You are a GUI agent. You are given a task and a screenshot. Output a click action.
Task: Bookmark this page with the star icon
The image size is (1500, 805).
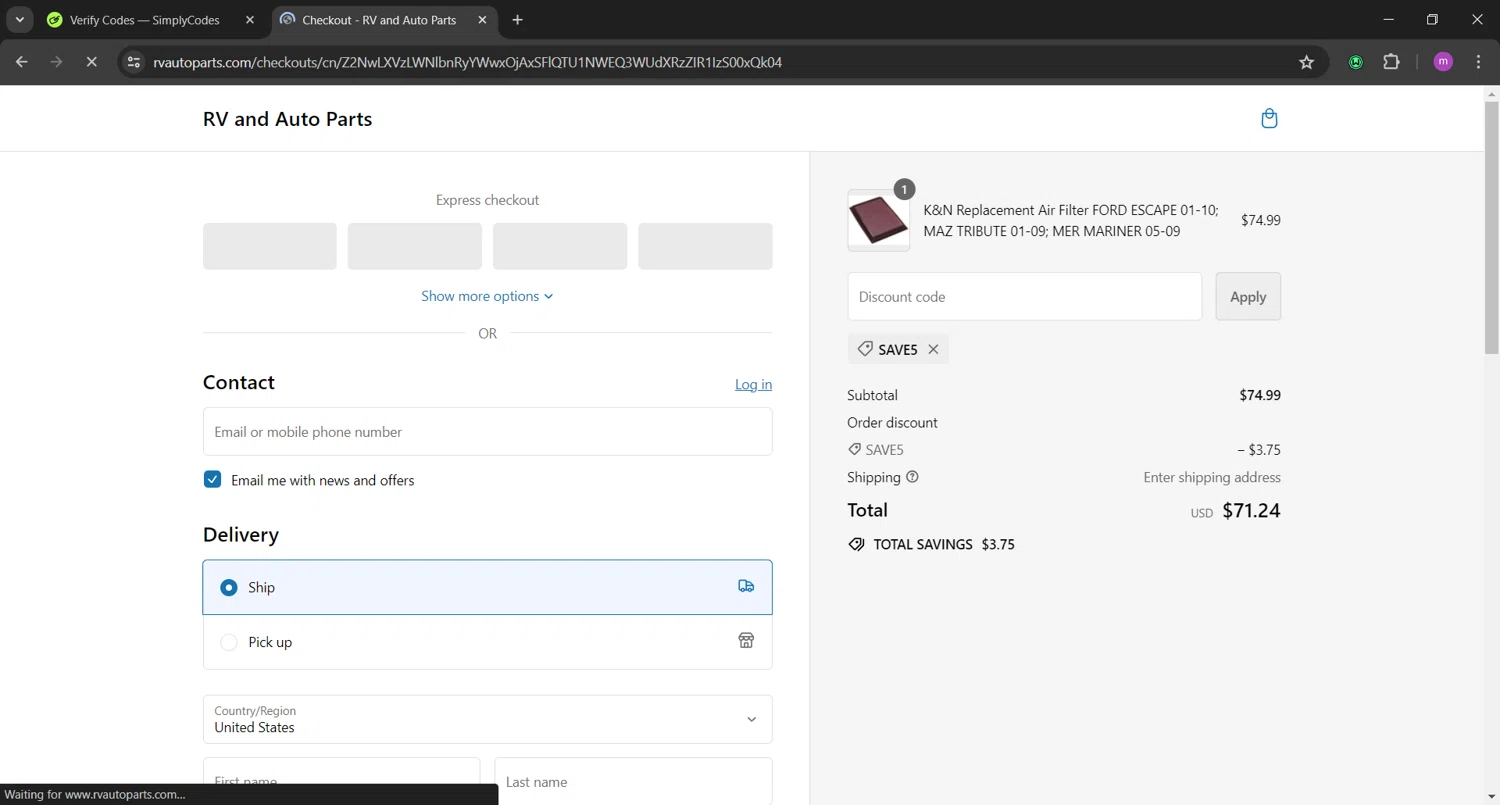pos(1306,62)
